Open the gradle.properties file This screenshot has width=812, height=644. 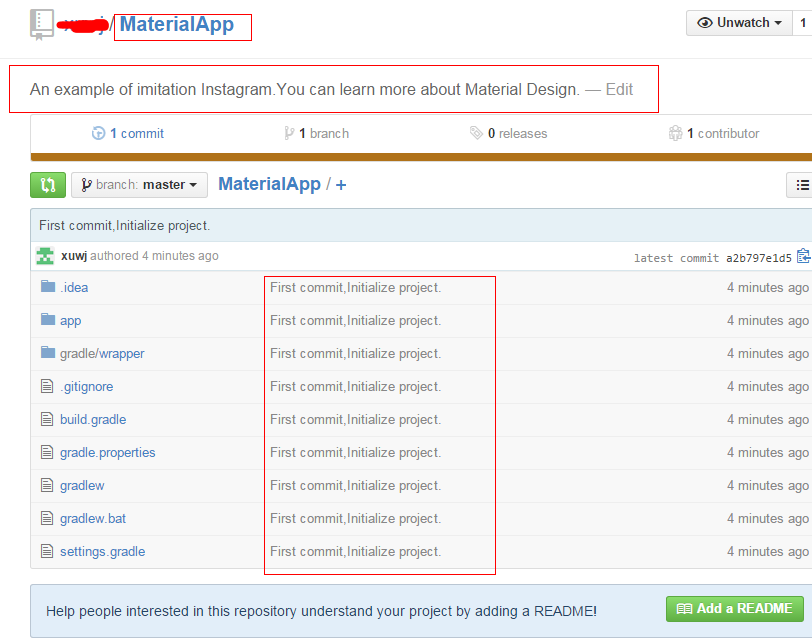(x=107, y=453)
